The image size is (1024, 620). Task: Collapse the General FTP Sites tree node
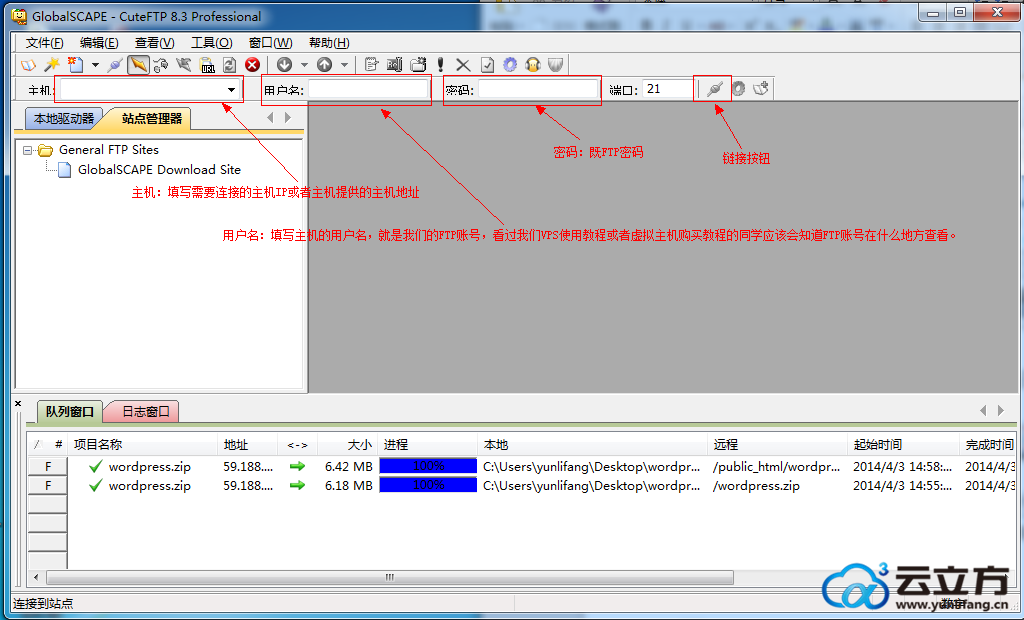(27, 150)
